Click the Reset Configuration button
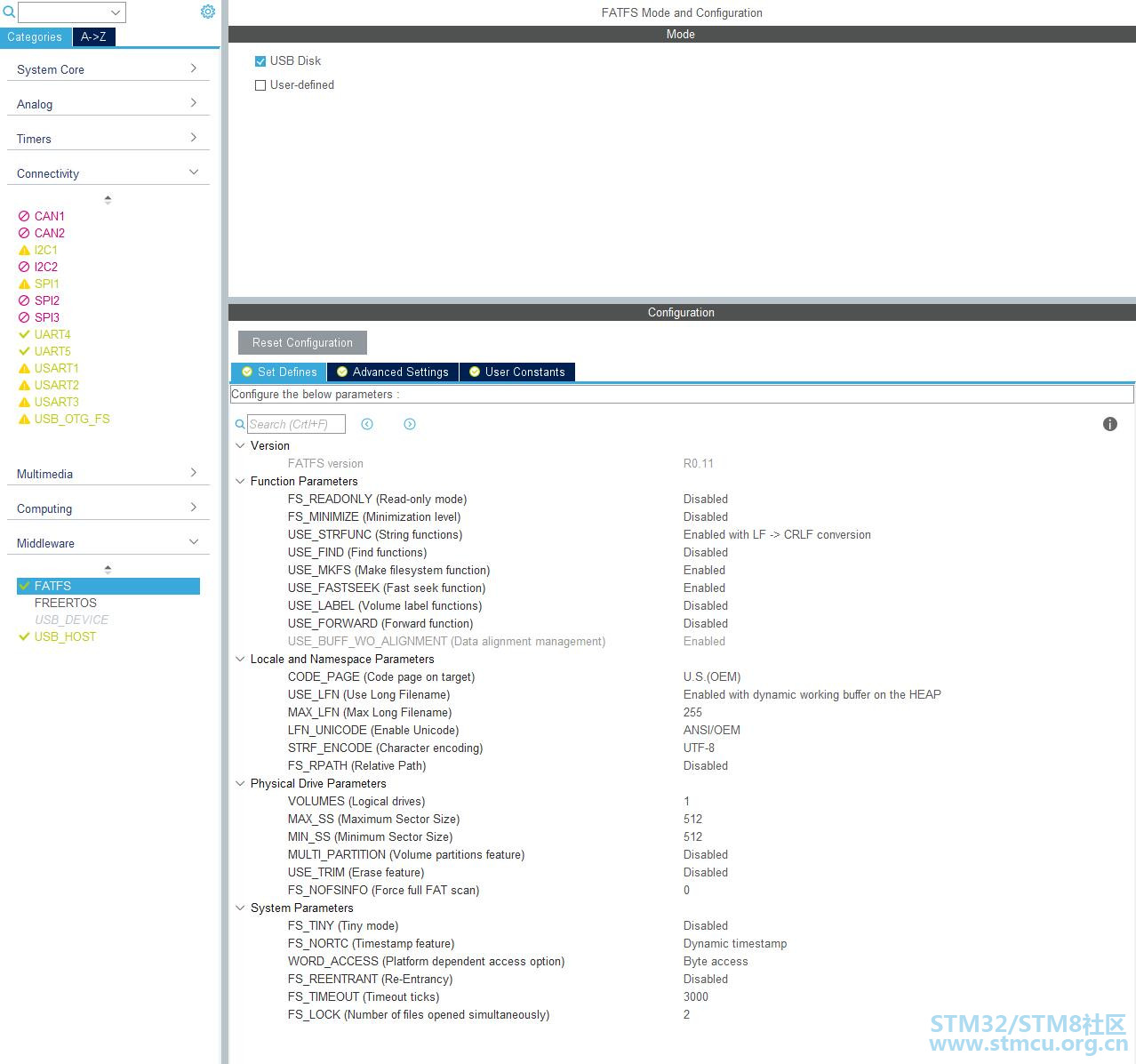Image resolution: width=1136 pixels, height=1064 pixels. pos(302,342)
